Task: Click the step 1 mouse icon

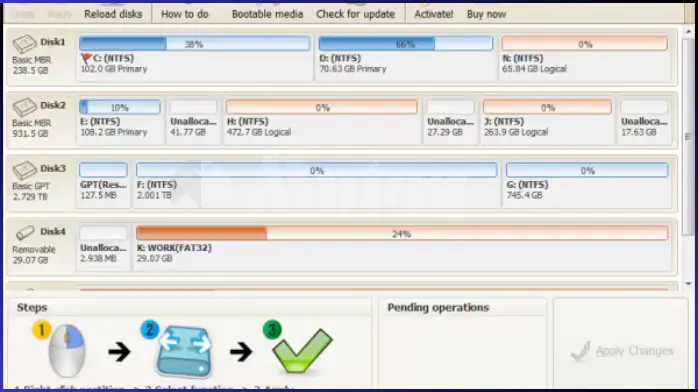Action: (x=66, y=351)
